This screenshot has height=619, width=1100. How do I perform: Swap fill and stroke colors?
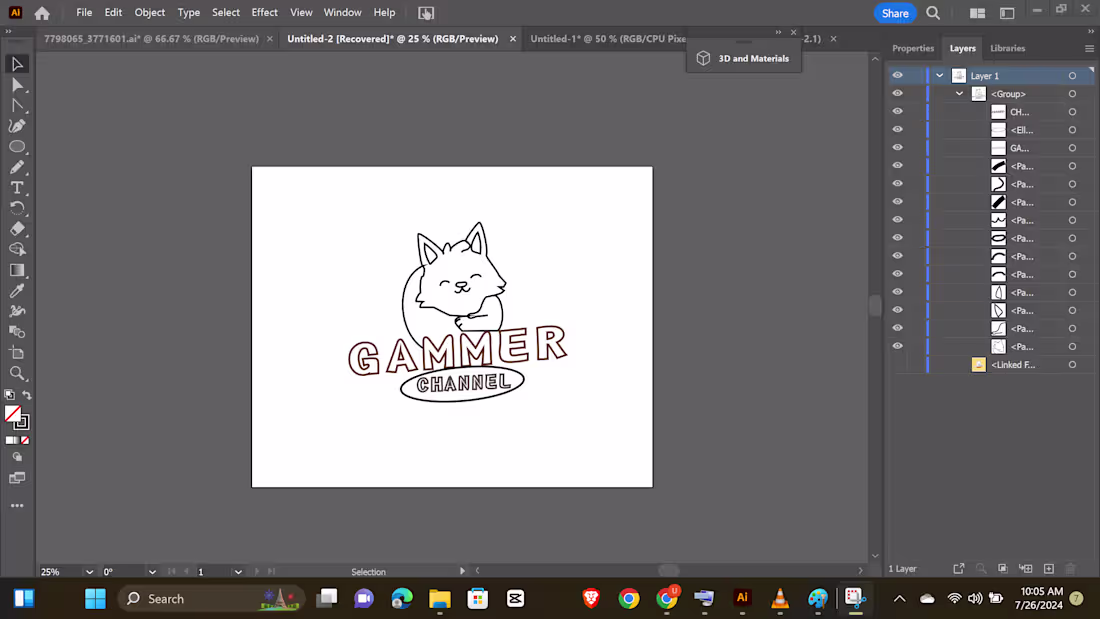click(x=27, y=395)
